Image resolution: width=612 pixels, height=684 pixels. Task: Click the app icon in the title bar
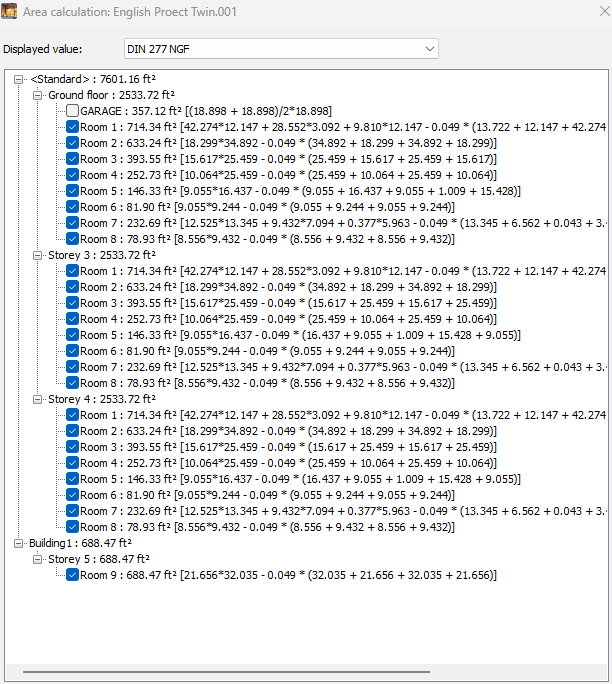click(x=10, y=11)
